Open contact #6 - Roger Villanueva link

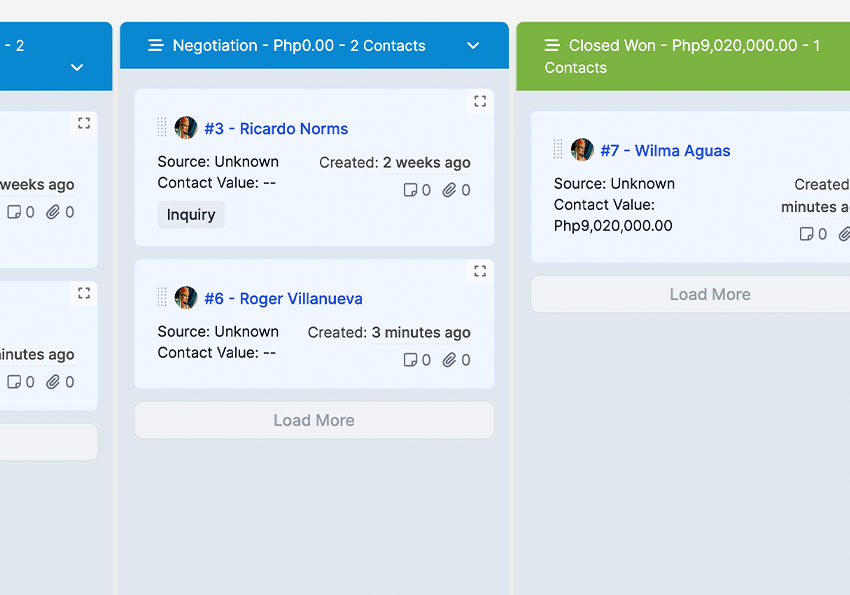pos(283,299)
